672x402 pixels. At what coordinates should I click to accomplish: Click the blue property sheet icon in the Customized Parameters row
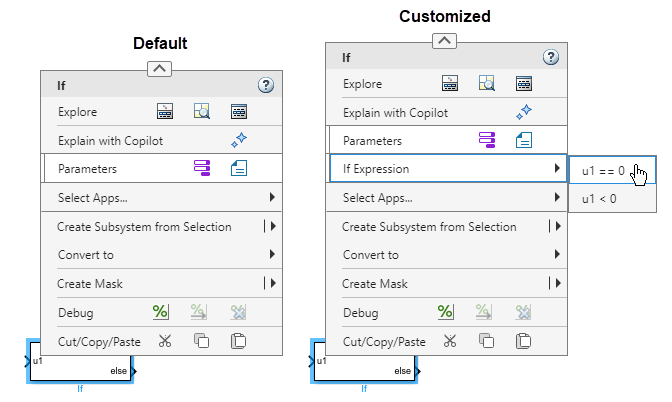click(x=523, y=141)
